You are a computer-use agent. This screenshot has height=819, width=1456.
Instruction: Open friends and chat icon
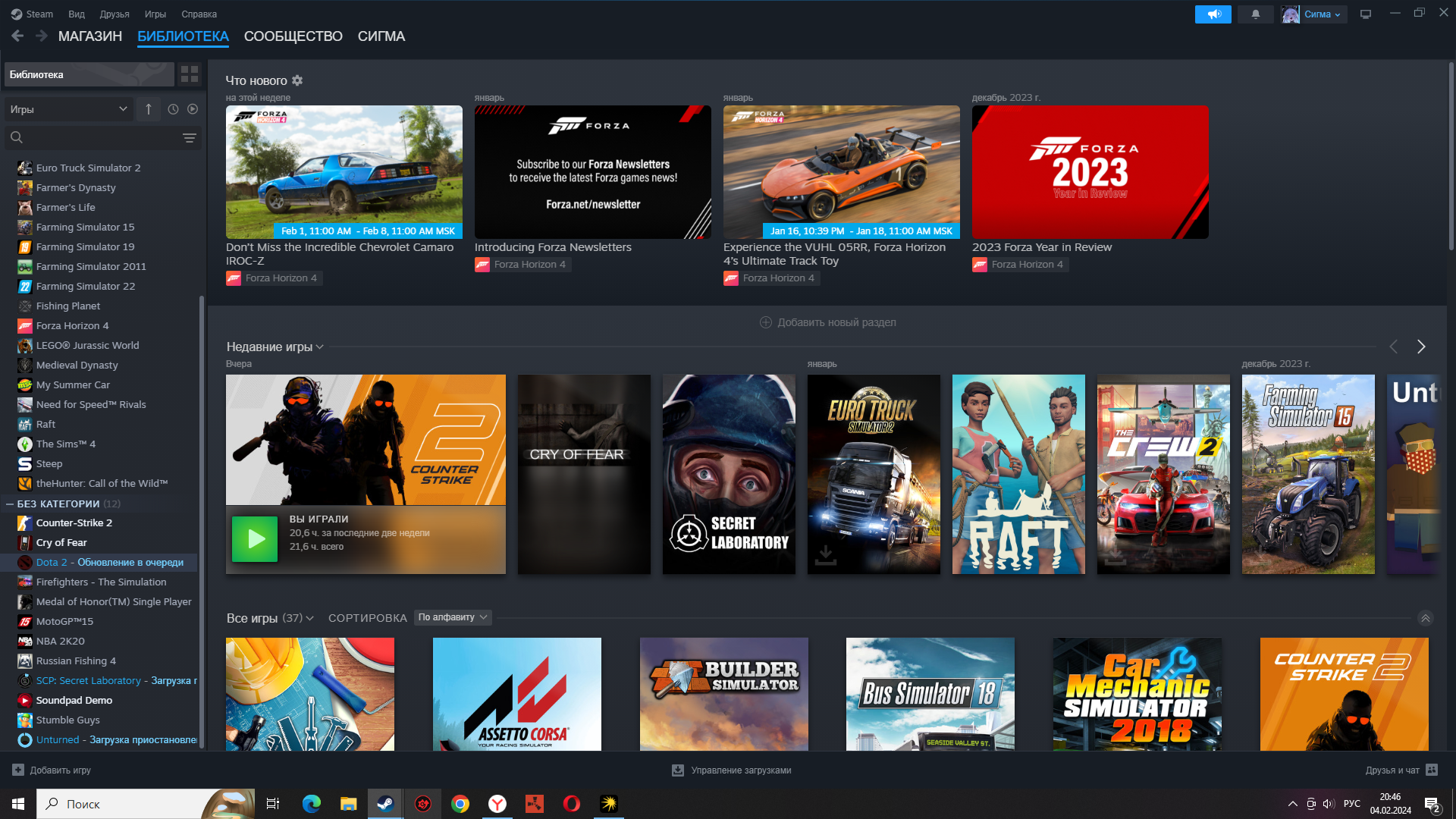[x=1432, y=770]
